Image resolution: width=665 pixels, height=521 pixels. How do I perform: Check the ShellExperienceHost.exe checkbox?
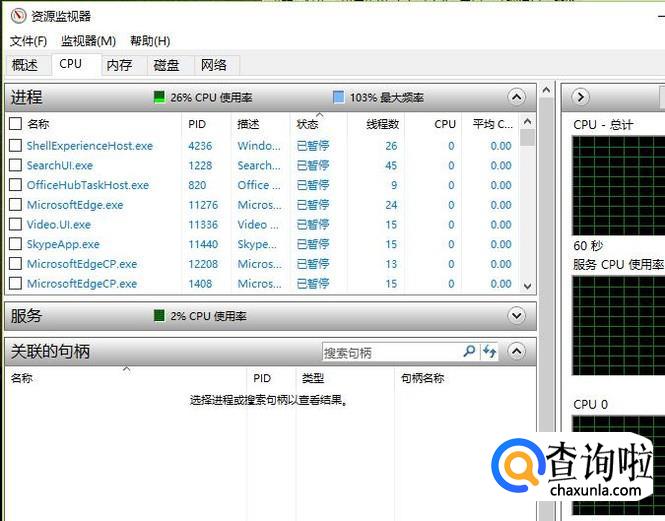(x=15, y=146)
